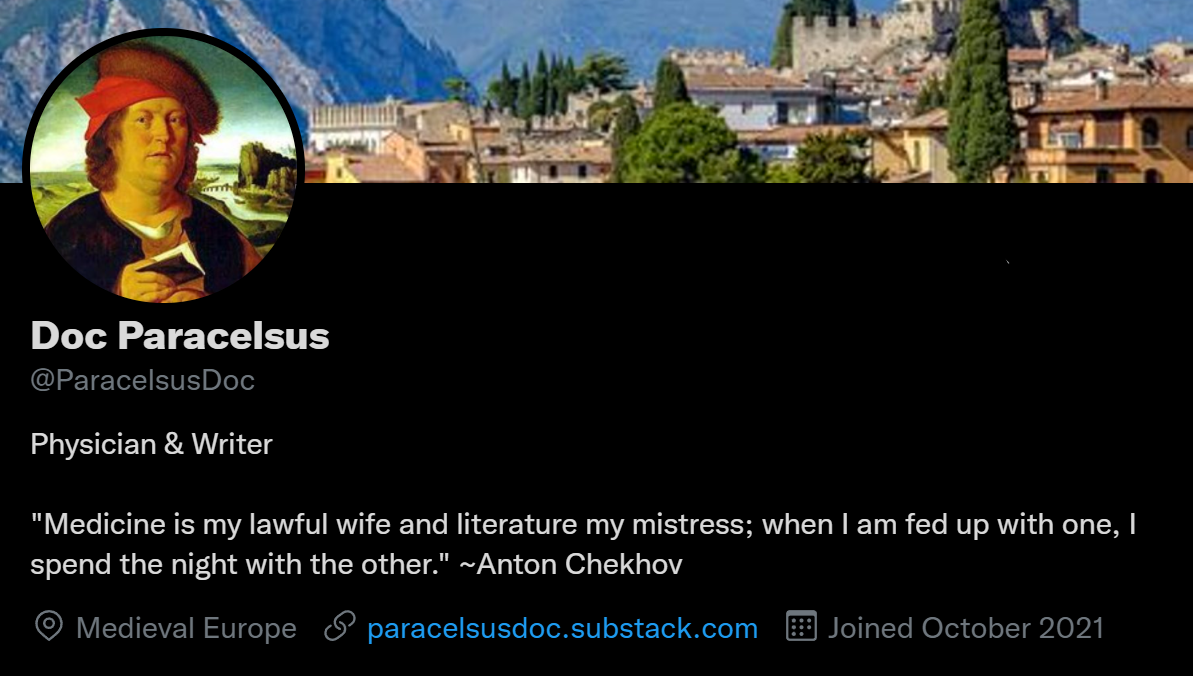1193x676 pixels.
Task: Click the tall cypress tree in banner
Action: pyautogui.click(x=980, y=91)
